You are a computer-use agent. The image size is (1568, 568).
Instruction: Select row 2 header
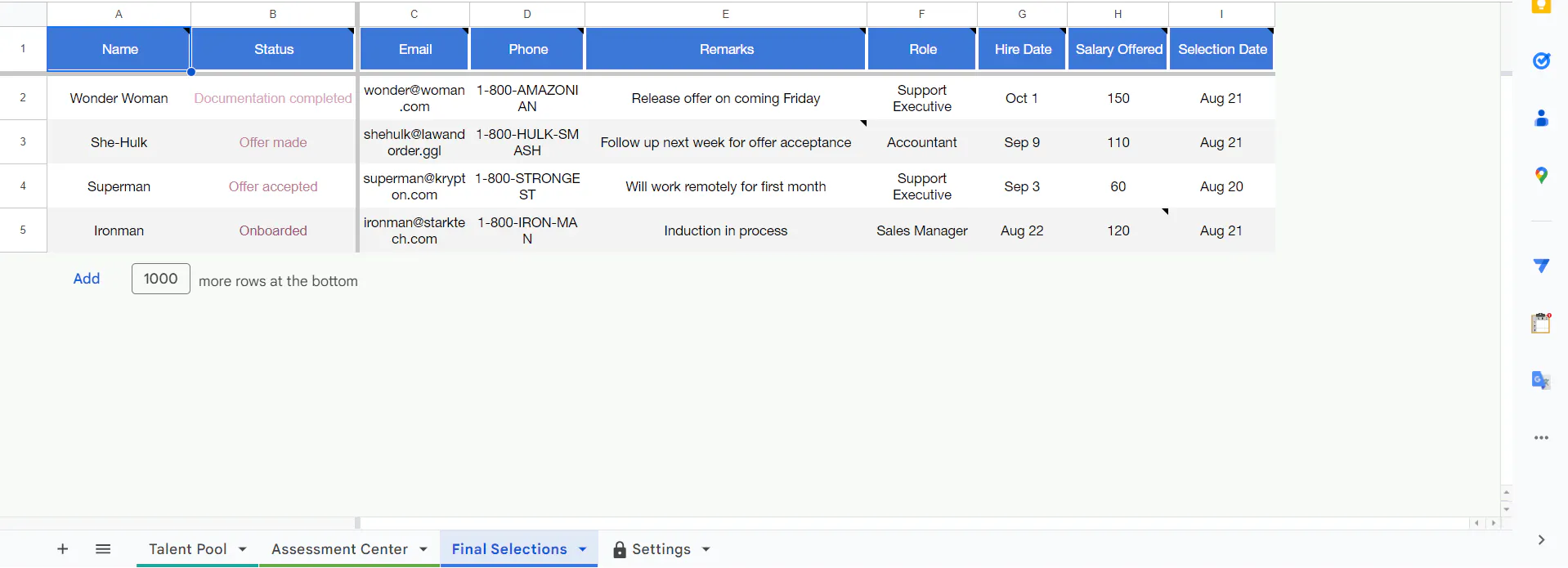23,98
